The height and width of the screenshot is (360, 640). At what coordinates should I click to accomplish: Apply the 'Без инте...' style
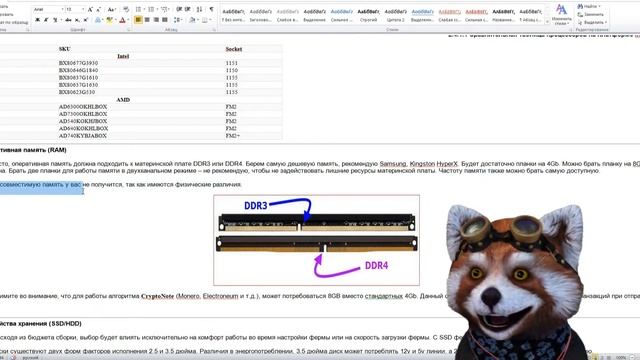(233, 16)
